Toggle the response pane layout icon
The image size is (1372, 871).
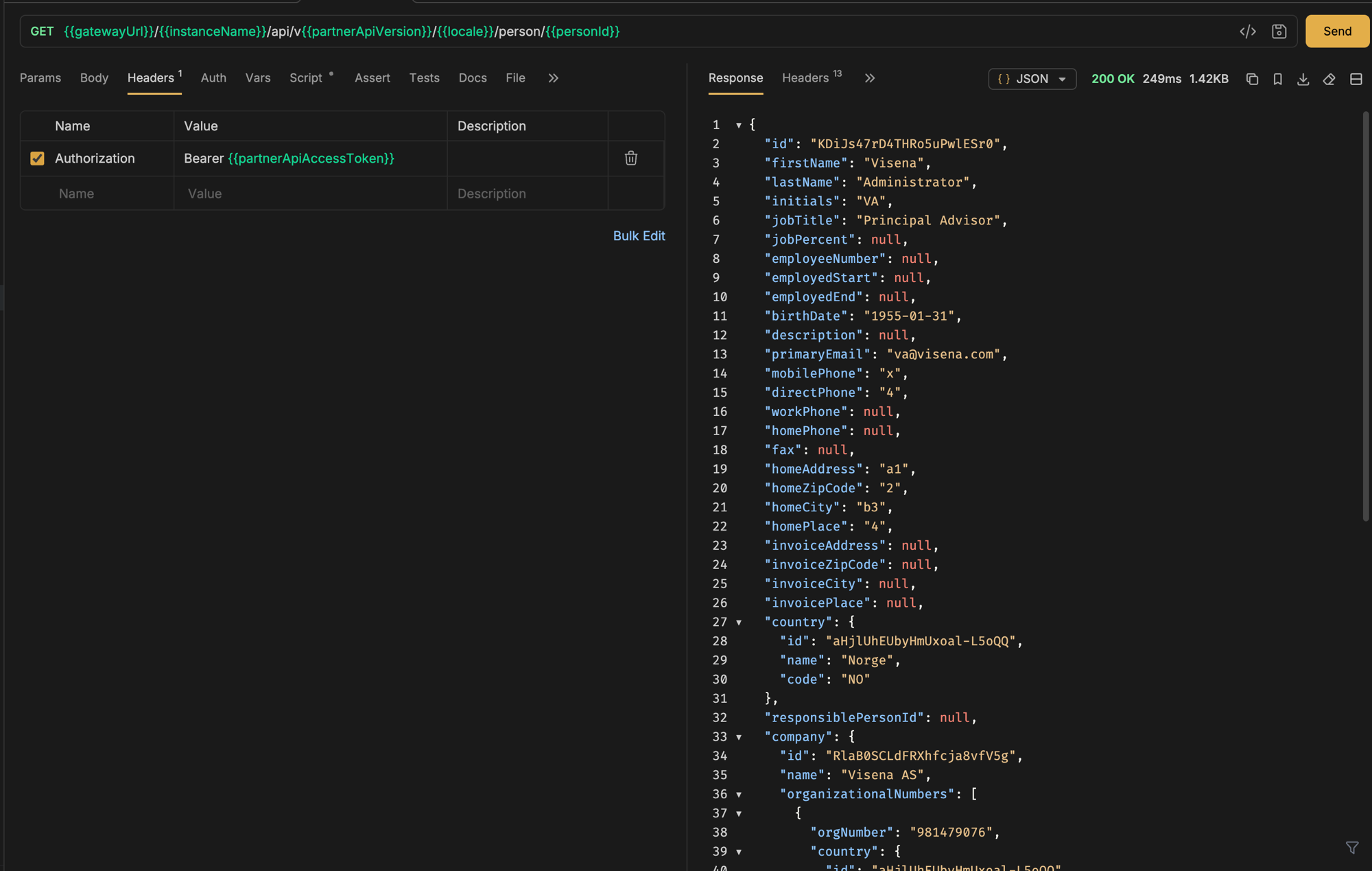tap(1356, 79)
